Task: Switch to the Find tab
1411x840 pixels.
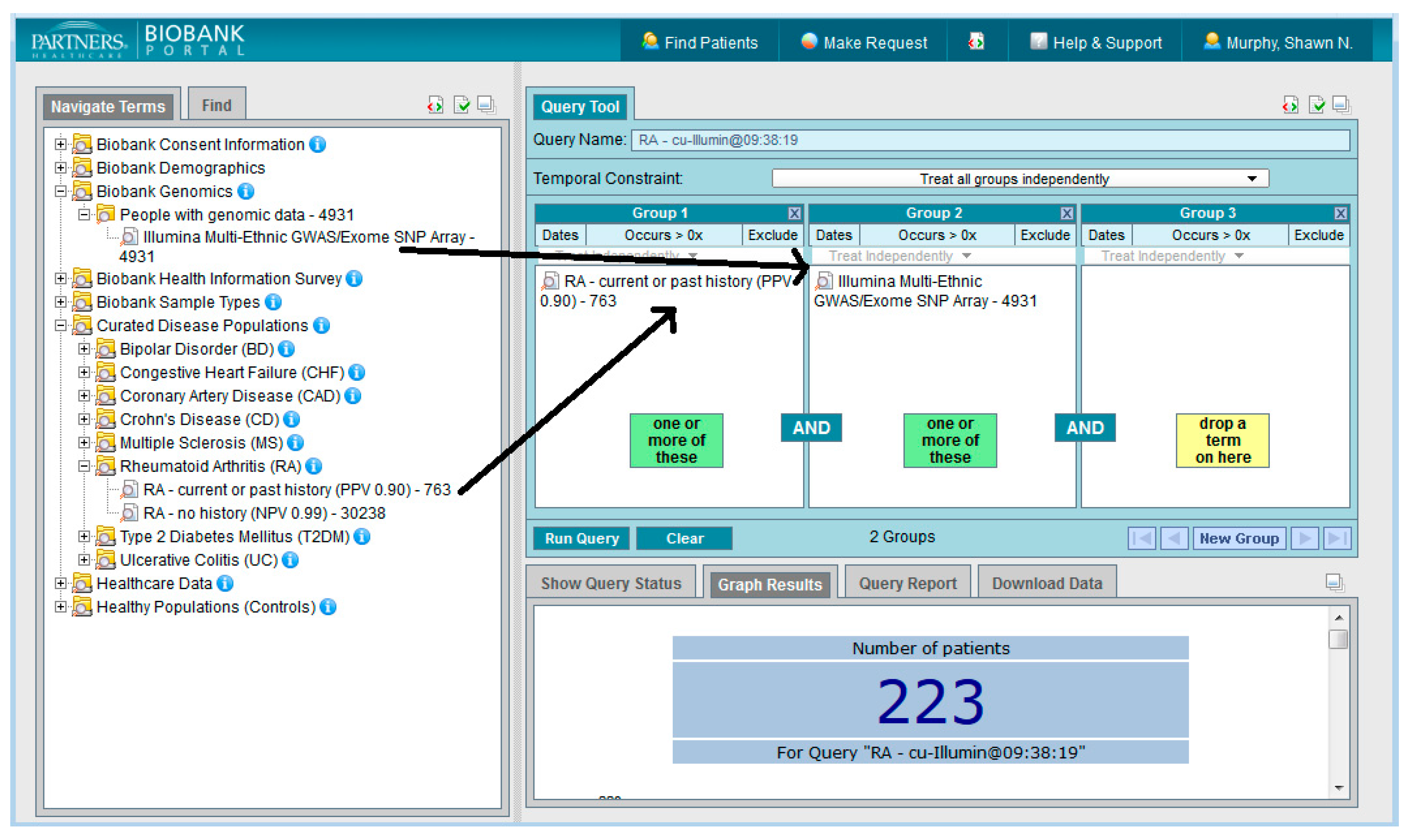Action: 217,105
